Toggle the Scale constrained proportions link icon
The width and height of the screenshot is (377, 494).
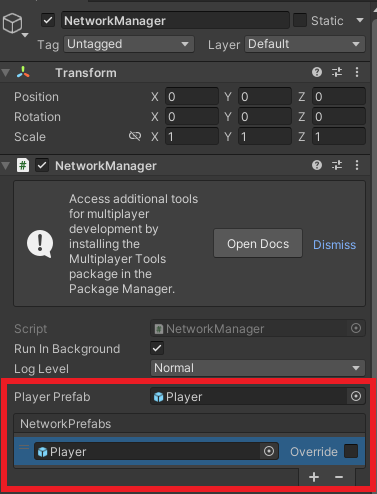pyautogui.click(x=135, y=136)
